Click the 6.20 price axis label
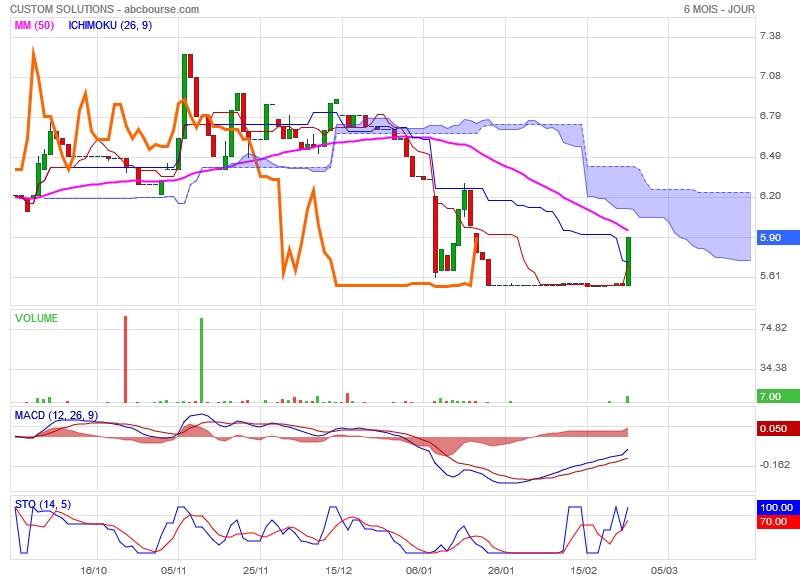Screen dimensions: 800x580 770,196
